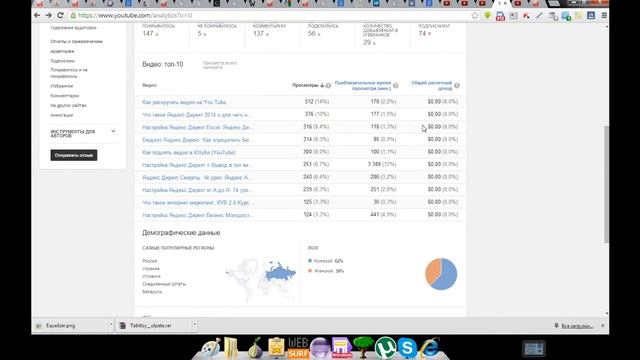Image resolution: width=640 pixels, height=360 pixels.
Task: Select the active browser tab
Action: (501, 3)
